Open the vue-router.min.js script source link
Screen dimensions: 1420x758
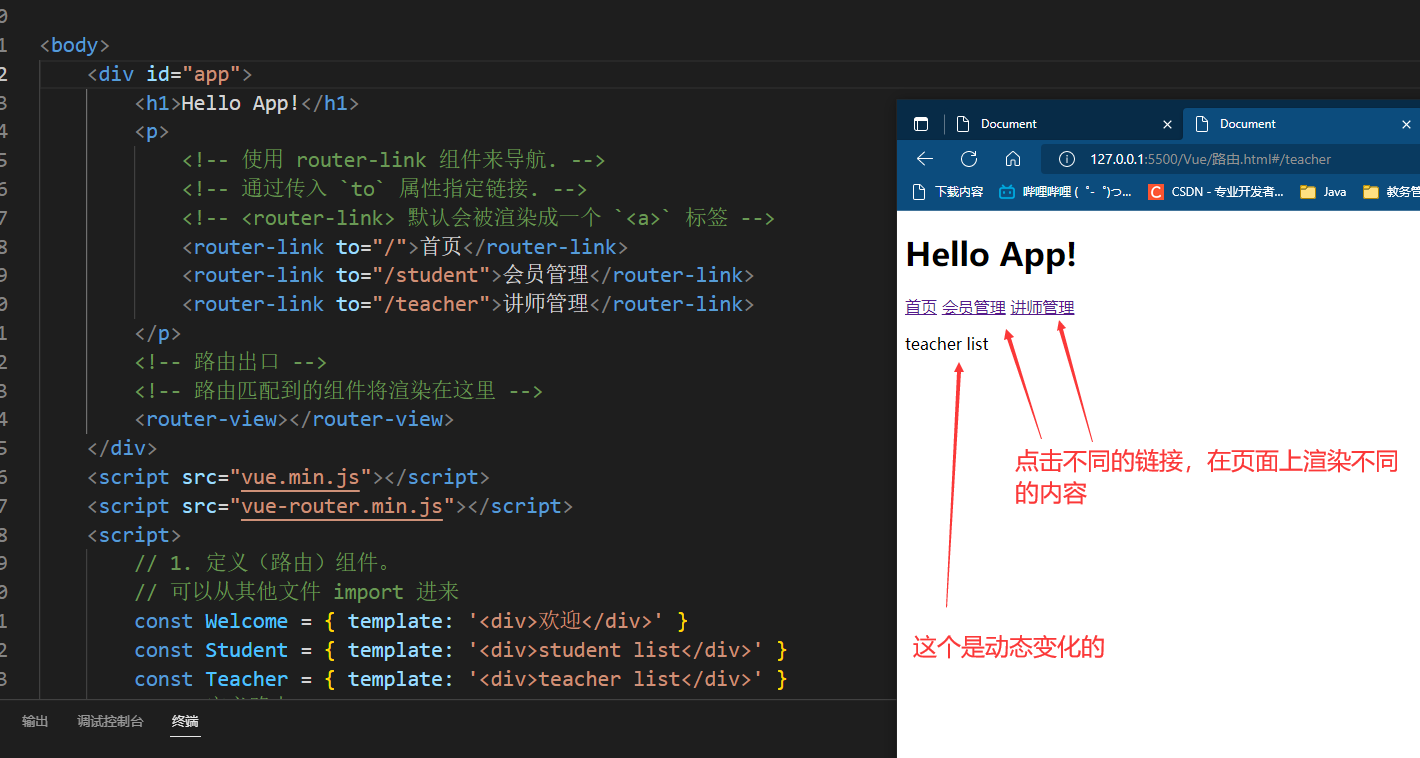[x=342, y=506]
